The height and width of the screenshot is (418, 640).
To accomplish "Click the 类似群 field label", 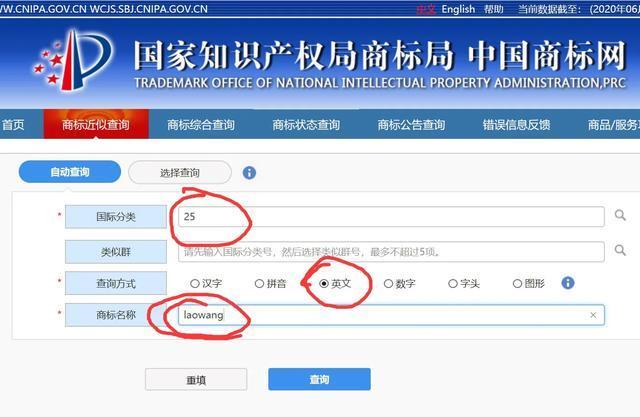I will pyautogui.click(x=116, y=252).
